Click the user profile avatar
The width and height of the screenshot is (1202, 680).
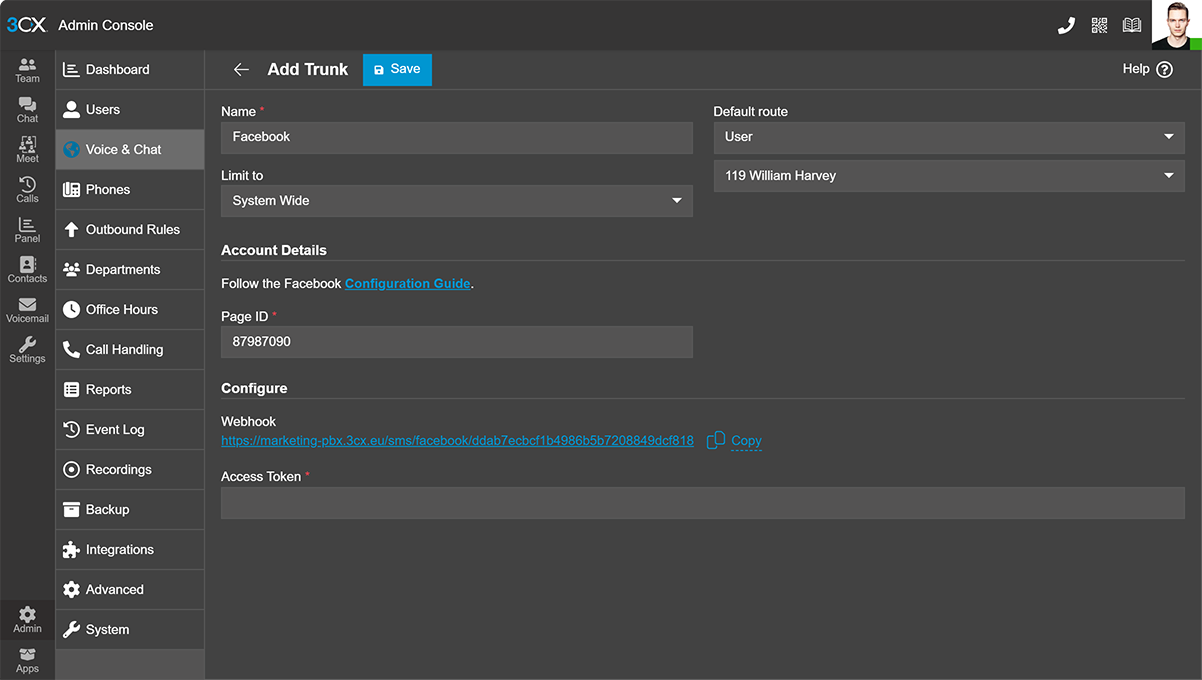click(x=1176, y=25)
